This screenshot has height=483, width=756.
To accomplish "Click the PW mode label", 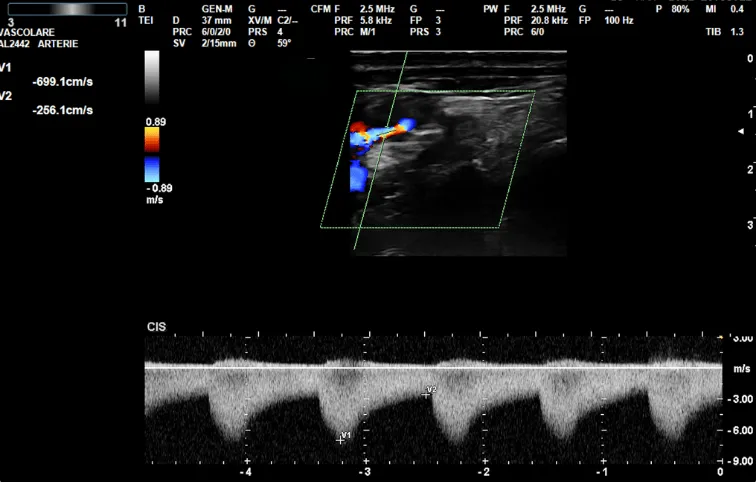I will 490,9.
